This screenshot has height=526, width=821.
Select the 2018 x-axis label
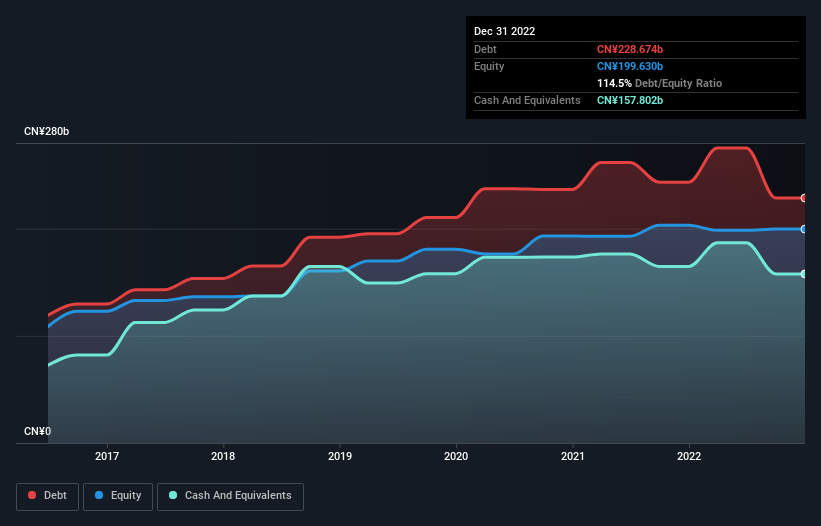[223, 456]
